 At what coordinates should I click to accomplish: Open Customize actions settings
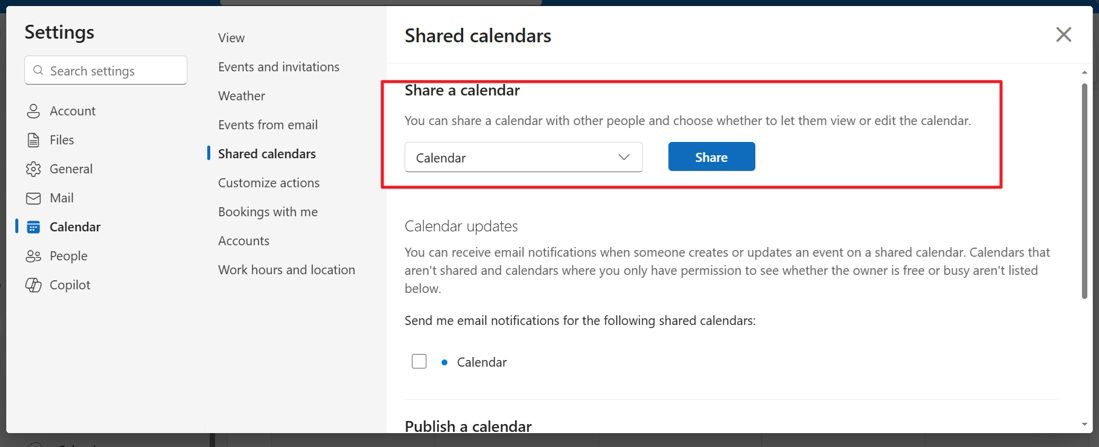(x=269, y=183)
